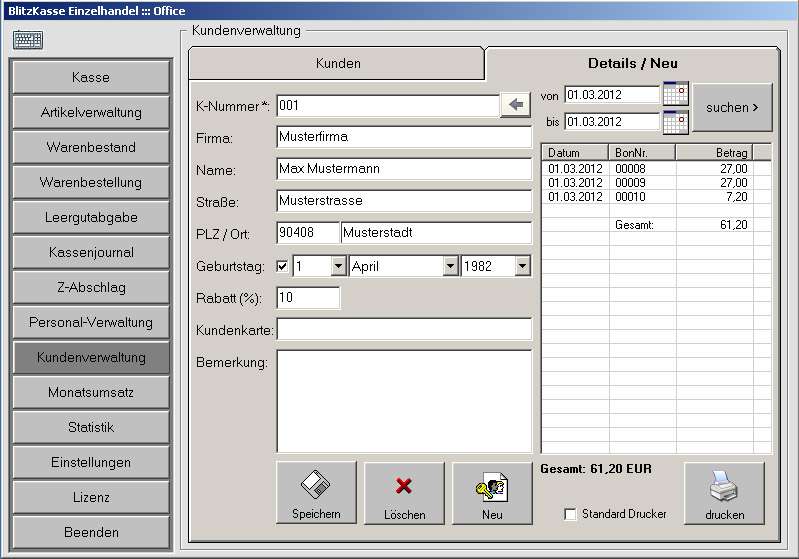This screenshot has width=799, height=559.
Task: Expand the birthday day dropdown
Action: (338, 266)
